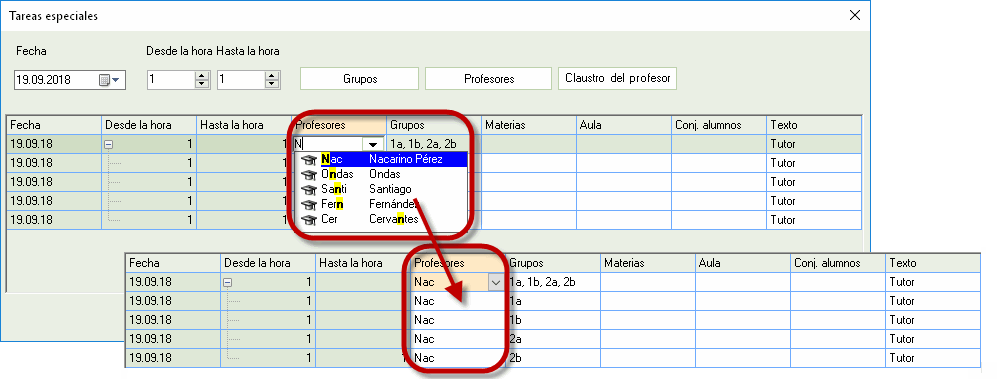This screenshot has height=379, width=1004.
Task: Click Texto header in lower grid
Action: click(x=933, y=263)
